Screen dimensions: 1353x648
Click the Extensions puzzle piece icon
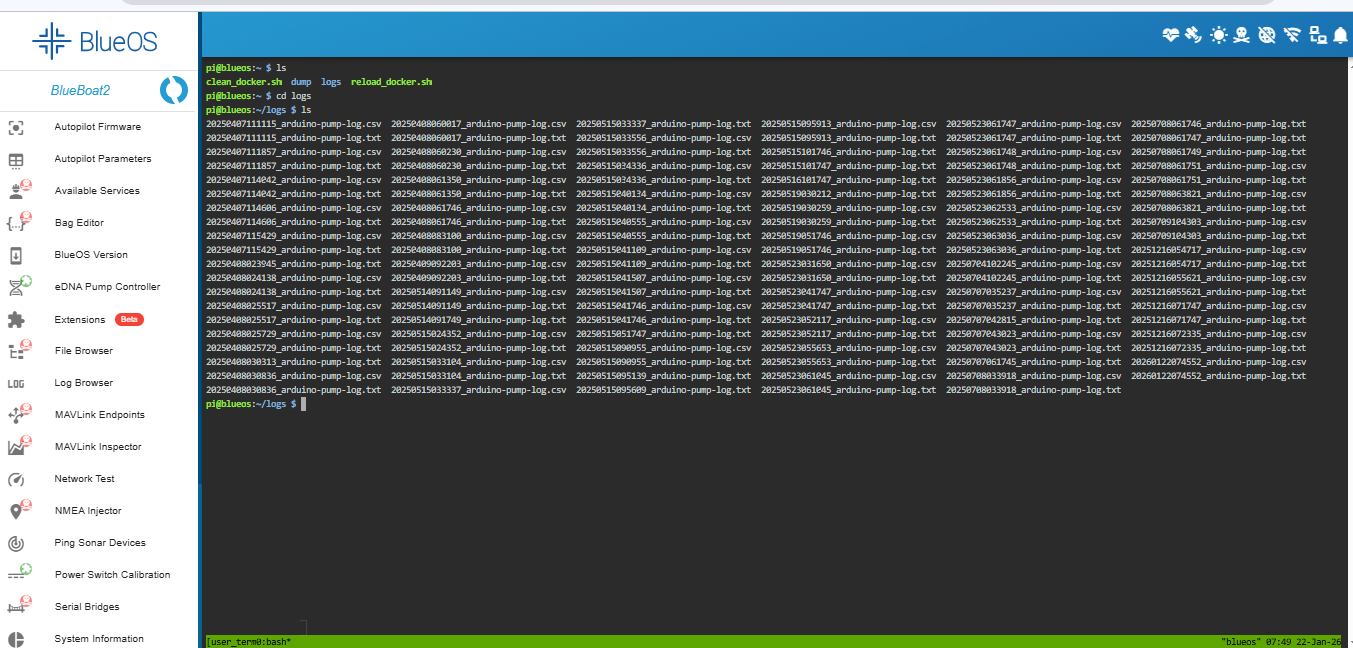click(16, 319)
